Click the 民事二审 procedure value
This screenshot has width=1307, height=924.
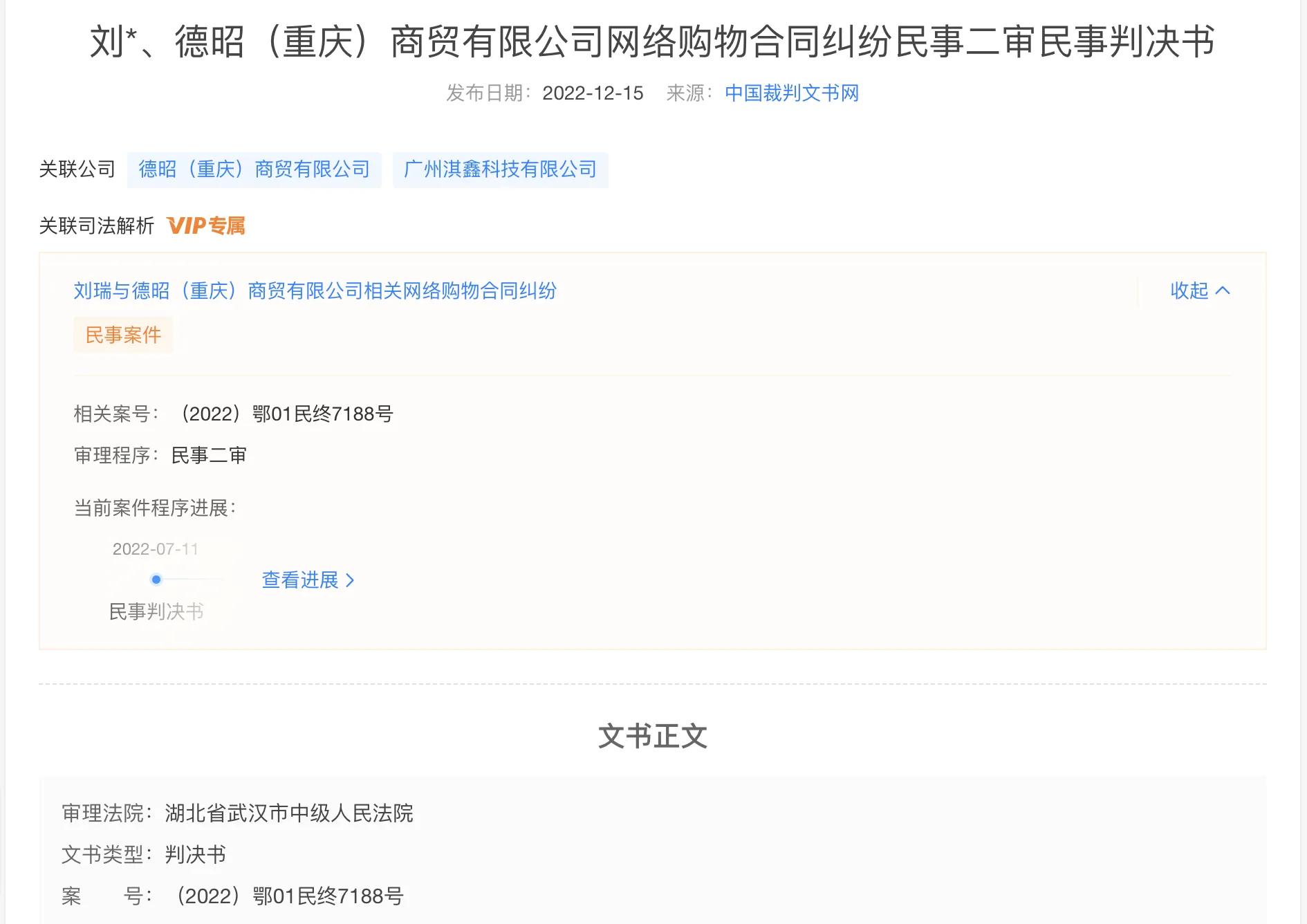pyautogui.click(x=209, y=455)
